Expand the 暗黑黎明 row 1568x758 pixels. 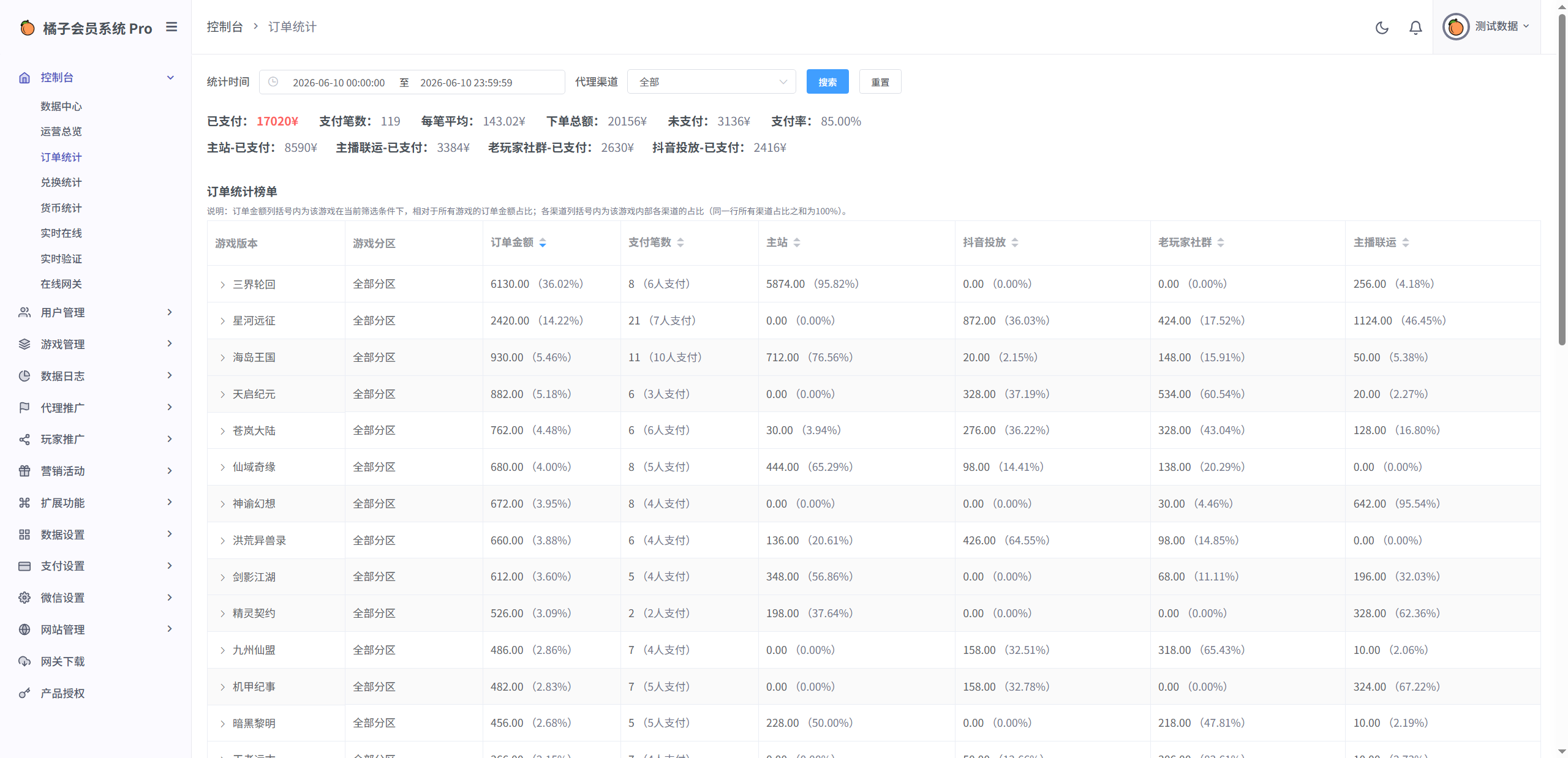point(222,724)
